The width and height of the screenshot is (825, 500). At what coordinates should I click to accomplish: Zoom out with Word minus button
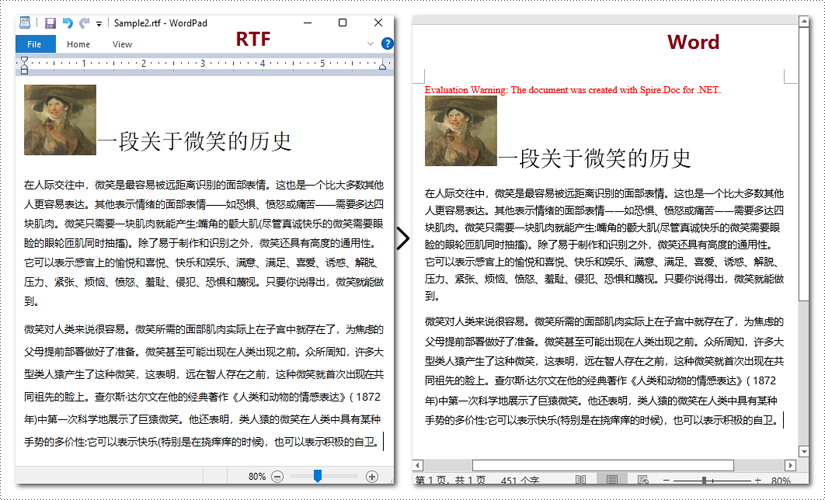click(x=667, y=481)
